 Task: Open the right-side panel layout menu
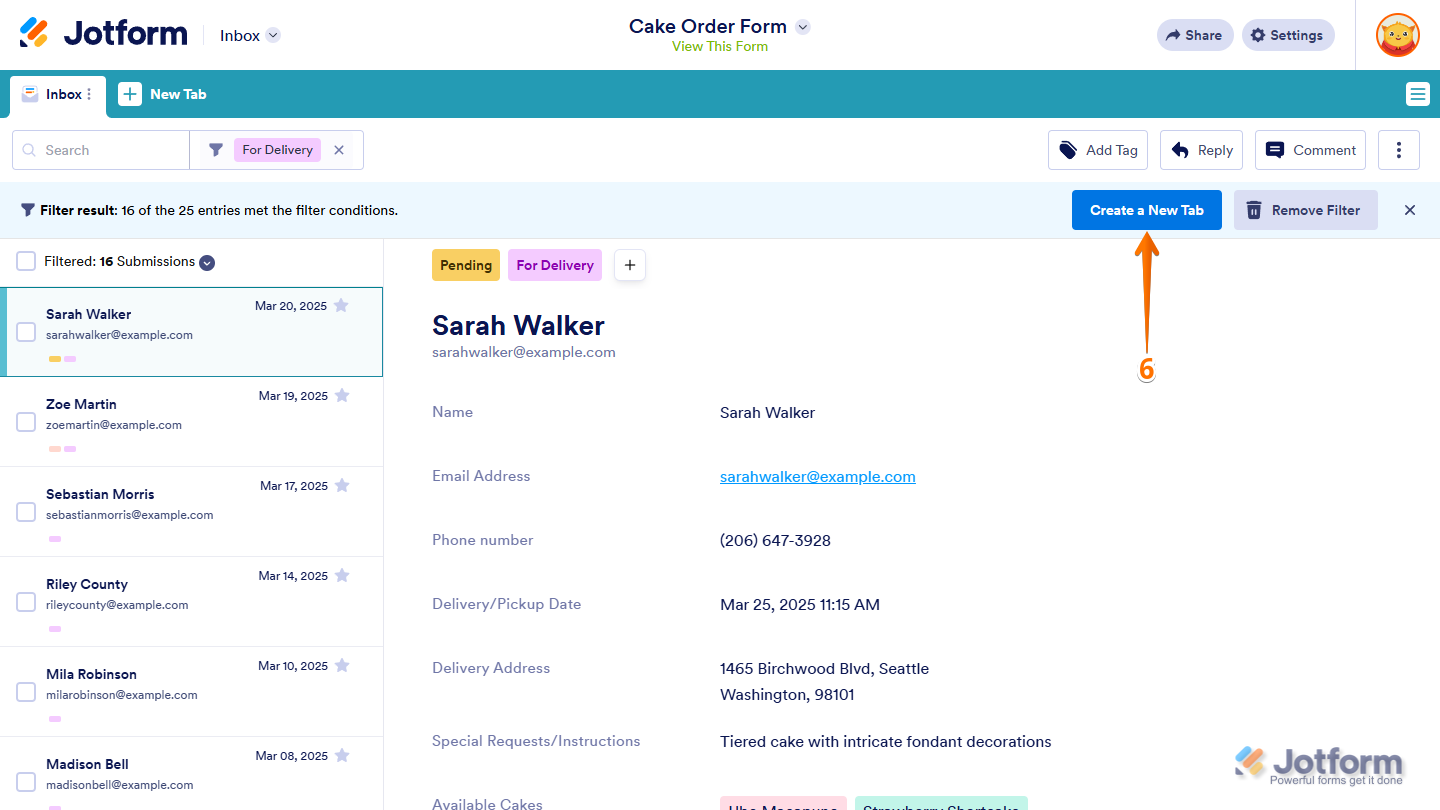pyautogui.click(x=1417, y=94)
